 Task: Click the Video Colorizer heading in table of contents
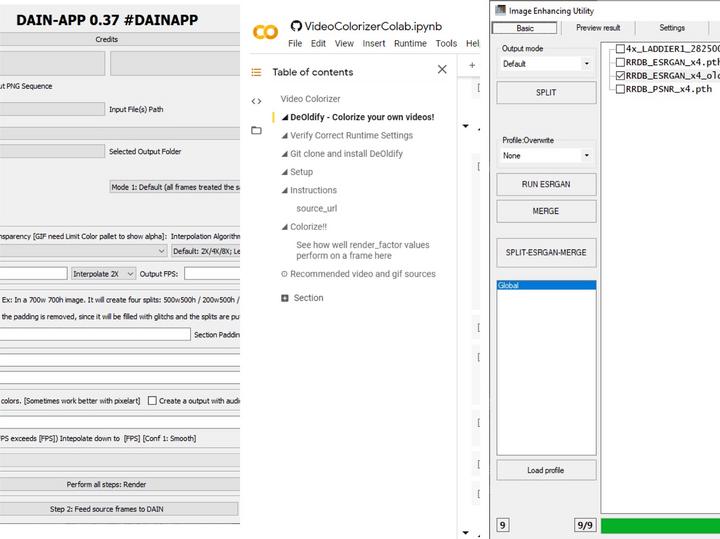(310, 99)
